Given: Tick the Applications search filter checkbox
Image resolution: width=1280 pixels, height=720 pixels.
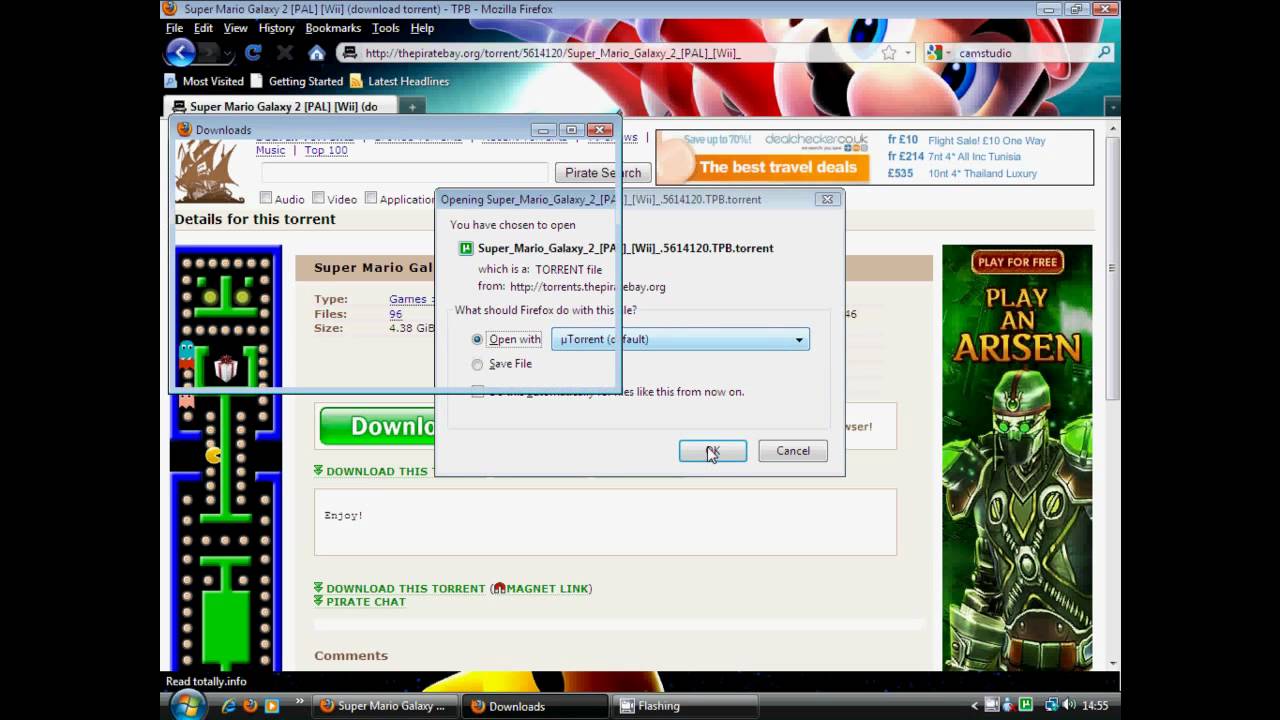Looking at the screenshot, I should pyautogui.click(x=371, y=198).
